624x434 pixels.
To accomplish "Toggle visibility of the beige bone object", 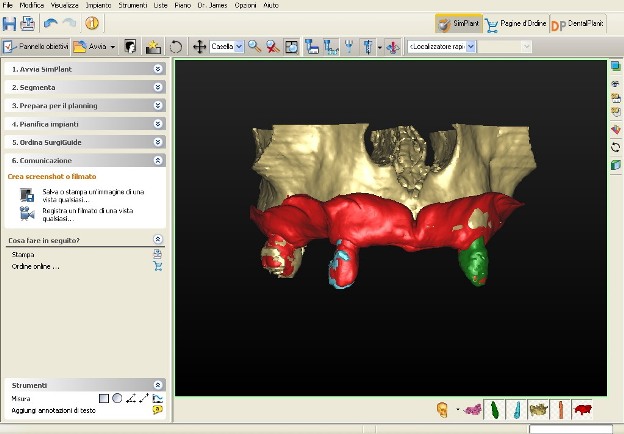I will tap(538, 409).
